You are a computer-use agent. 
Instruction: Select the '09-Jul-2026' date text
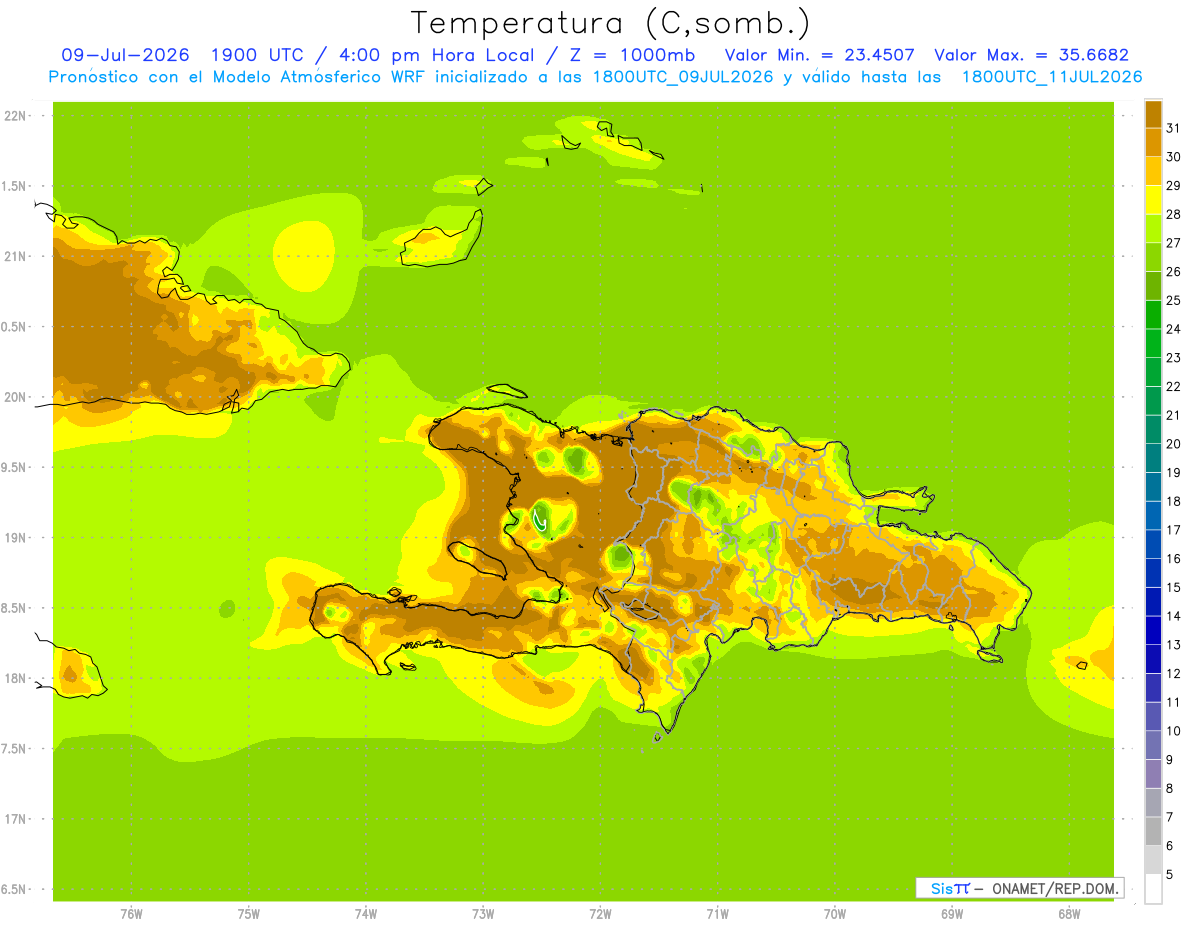pyautogui.click(x=126, y=56)
